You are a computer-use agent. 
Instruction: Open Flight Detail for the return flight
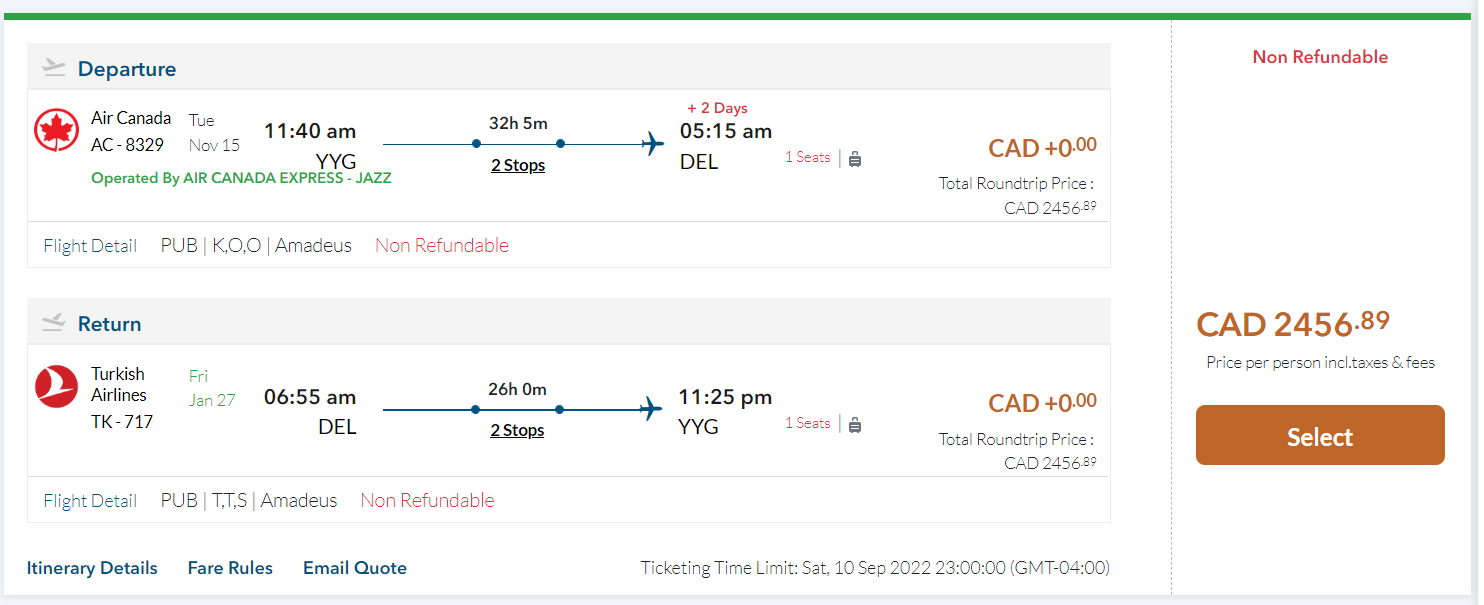coord(90,501)
